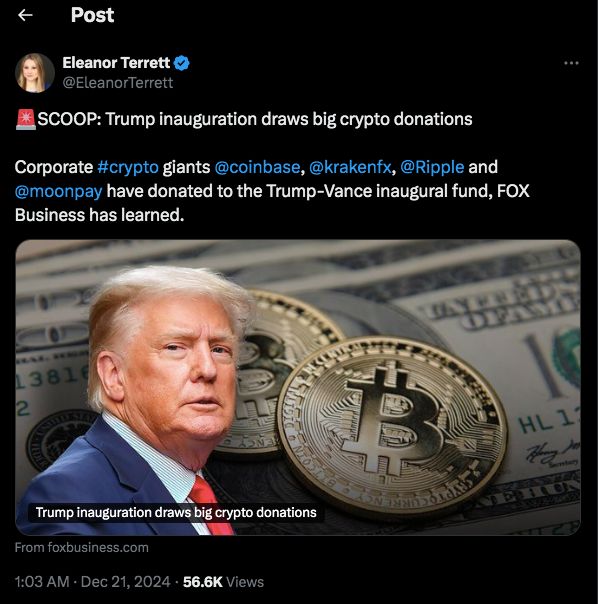Viewport: 598px width, 604px height.
Task: Click the post timestamp 1:03 AM
Action: [x=42, y=582]
